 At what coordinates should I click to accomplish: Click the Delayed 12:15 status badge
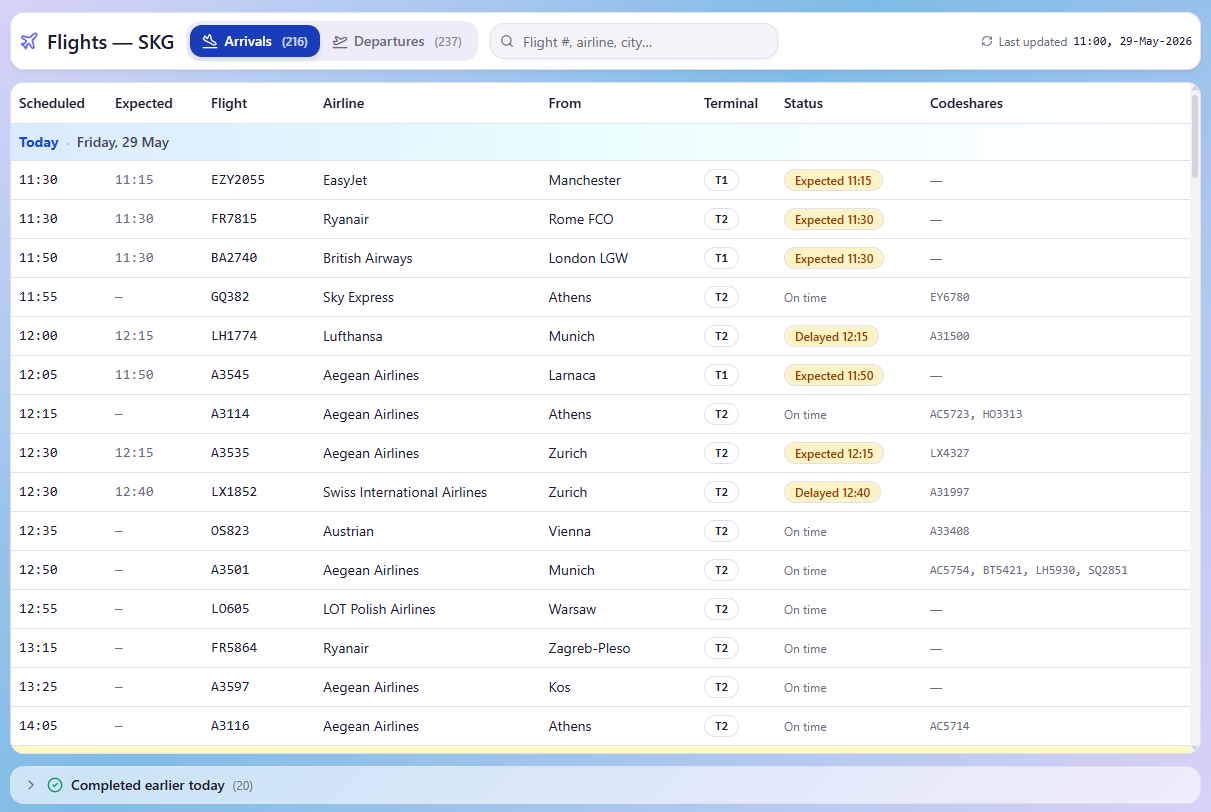(x=831, y=337)
